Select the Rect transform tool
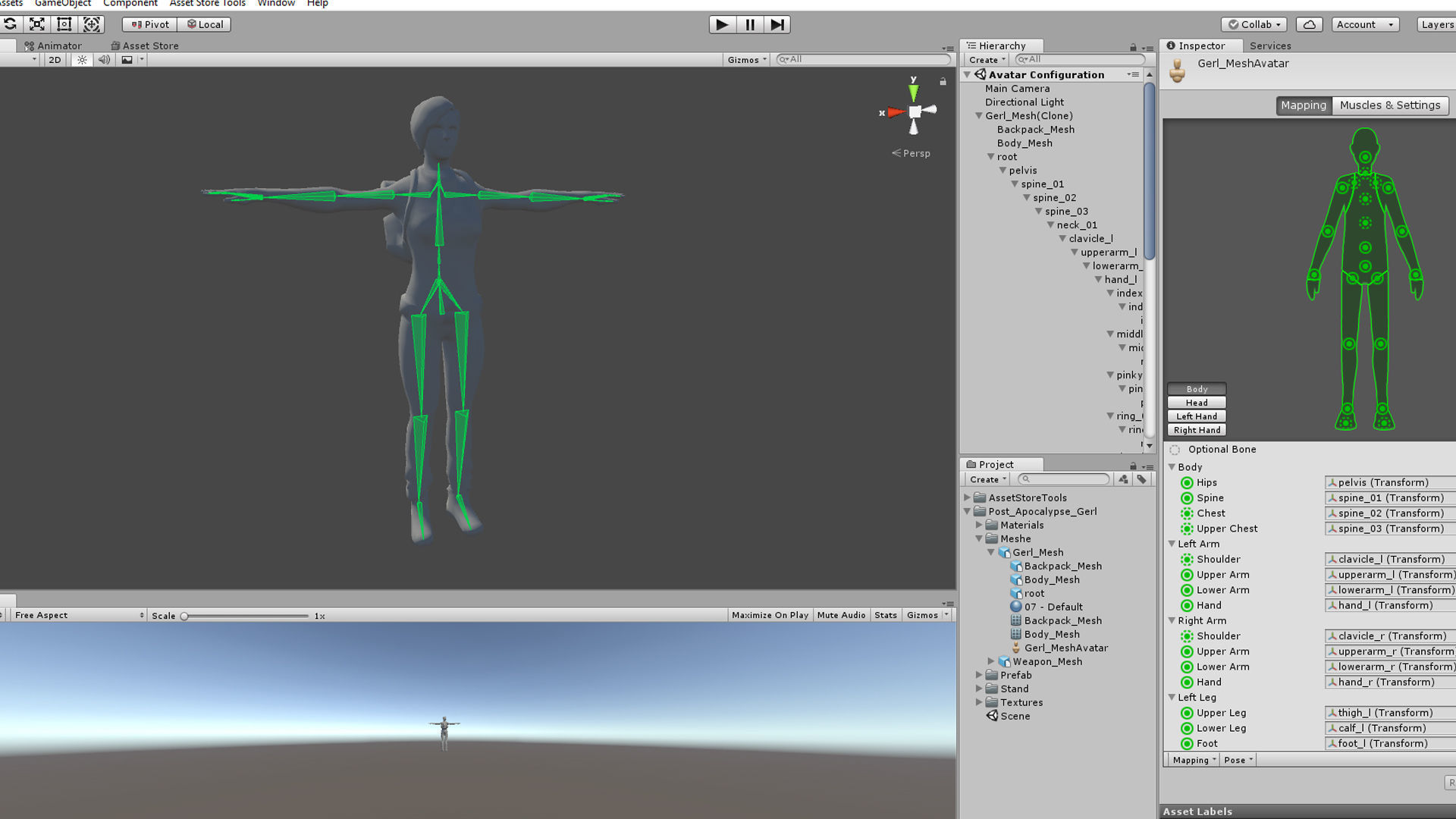 click(x=64, y=24)
